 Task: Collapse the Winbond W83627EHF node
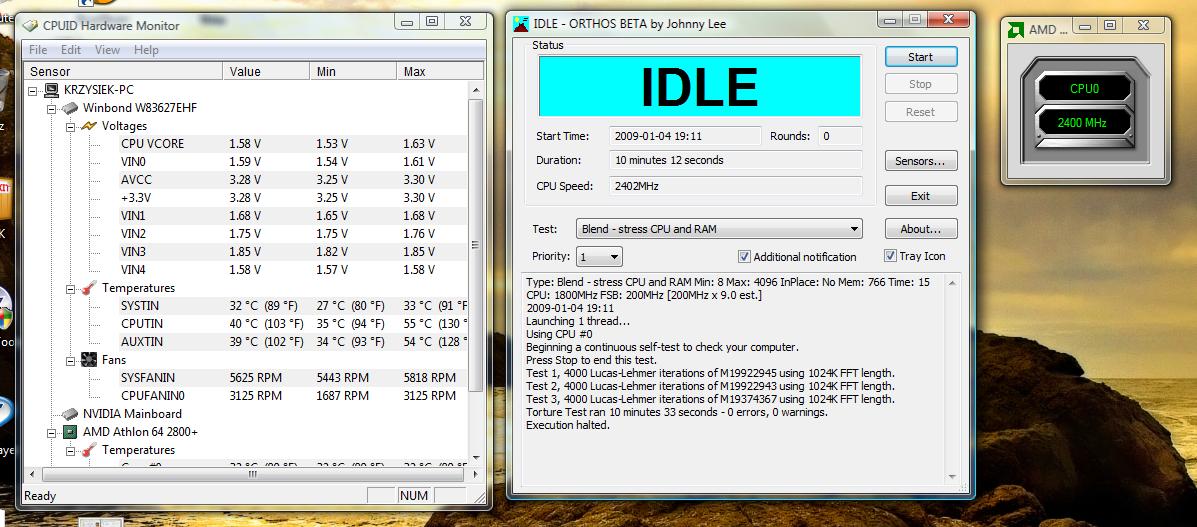pos(51,108)
